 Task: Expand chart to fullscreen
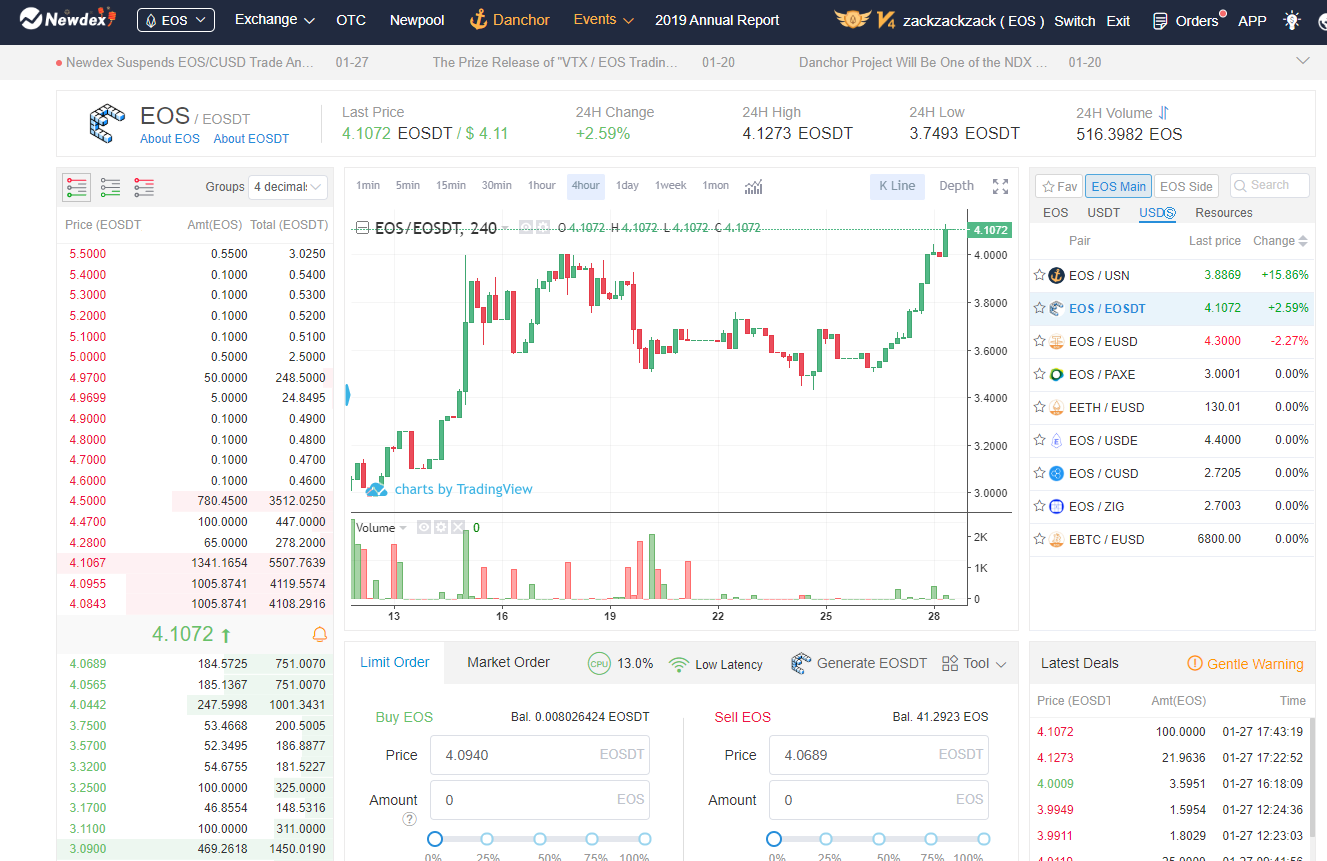coord(1000,186)
